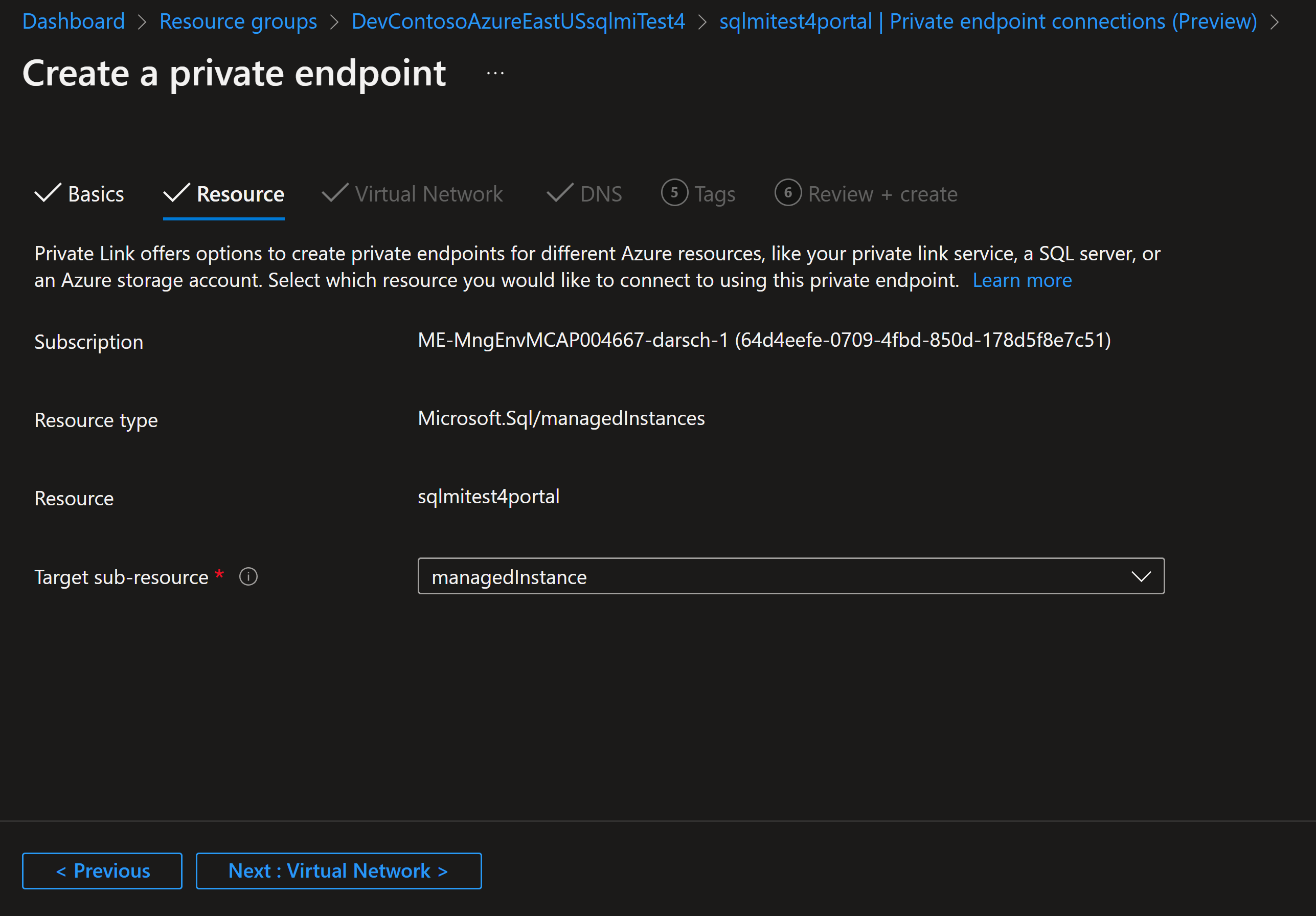
Task: Click the breadcrumb chevron after Private endpoint connections
Action: [x=1274, y=23]
